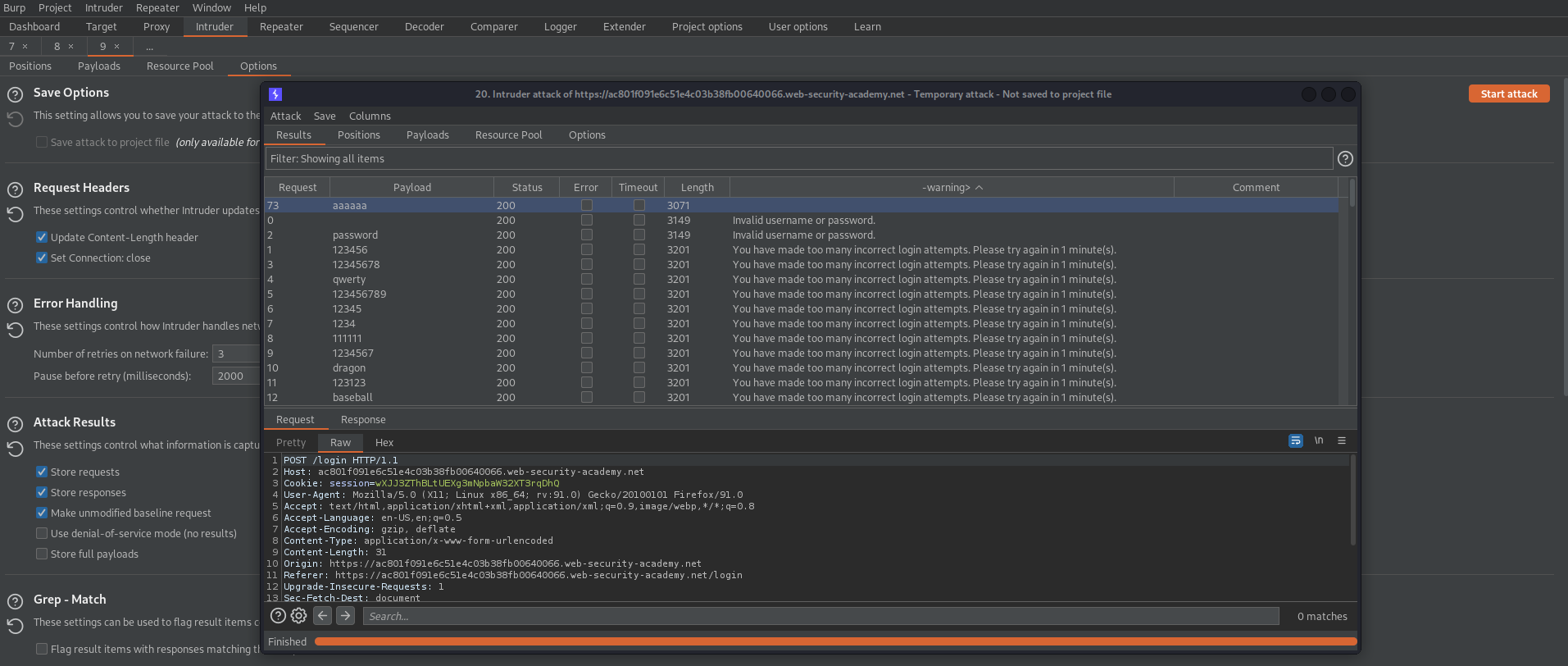1568x666 pixels.
Task: Sort results by Request column header
Action: pyautogui.click(x=298, y=188)
